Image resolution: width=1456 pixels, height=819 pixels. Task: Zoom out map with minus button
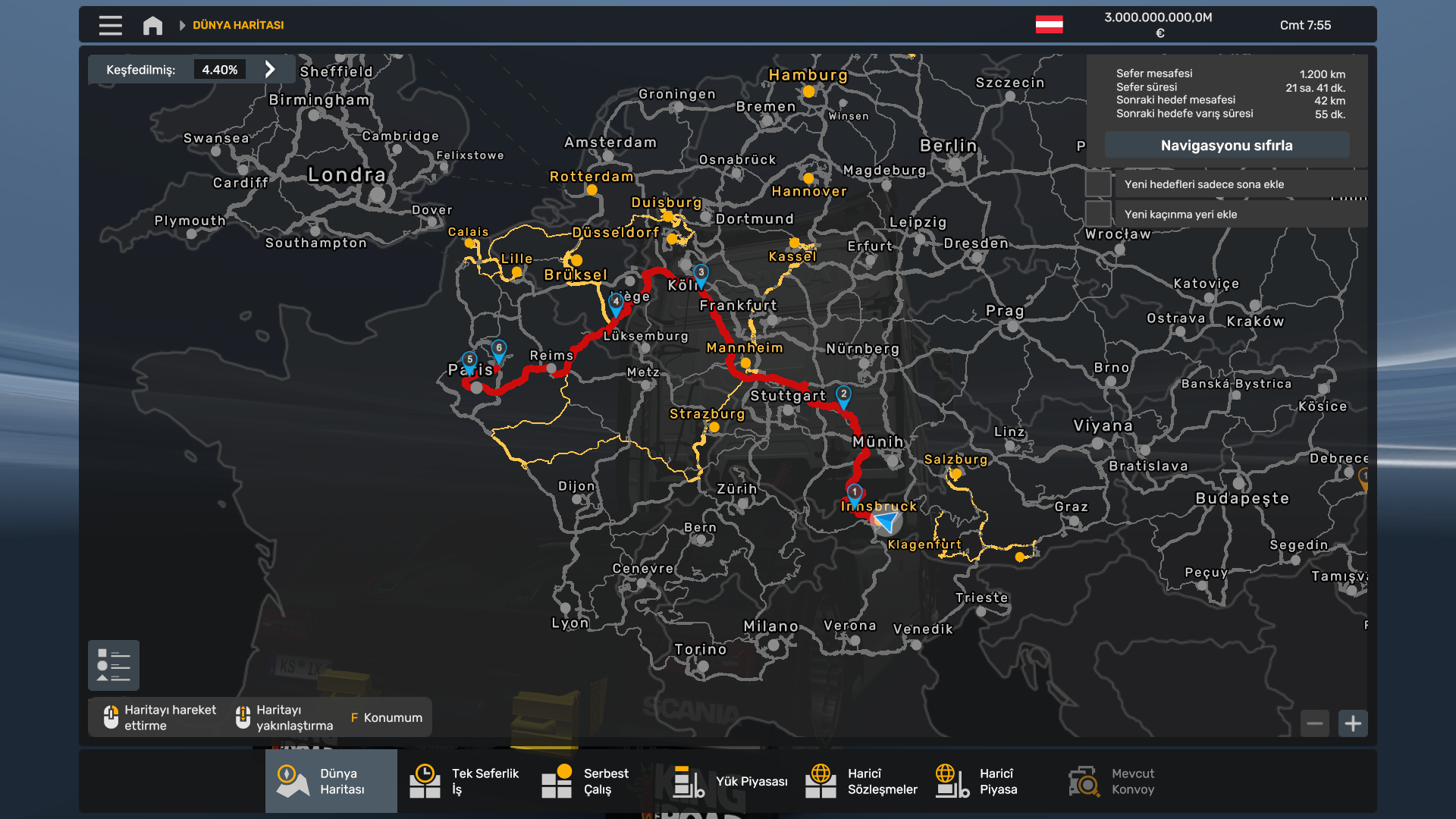click(1315, 723)
